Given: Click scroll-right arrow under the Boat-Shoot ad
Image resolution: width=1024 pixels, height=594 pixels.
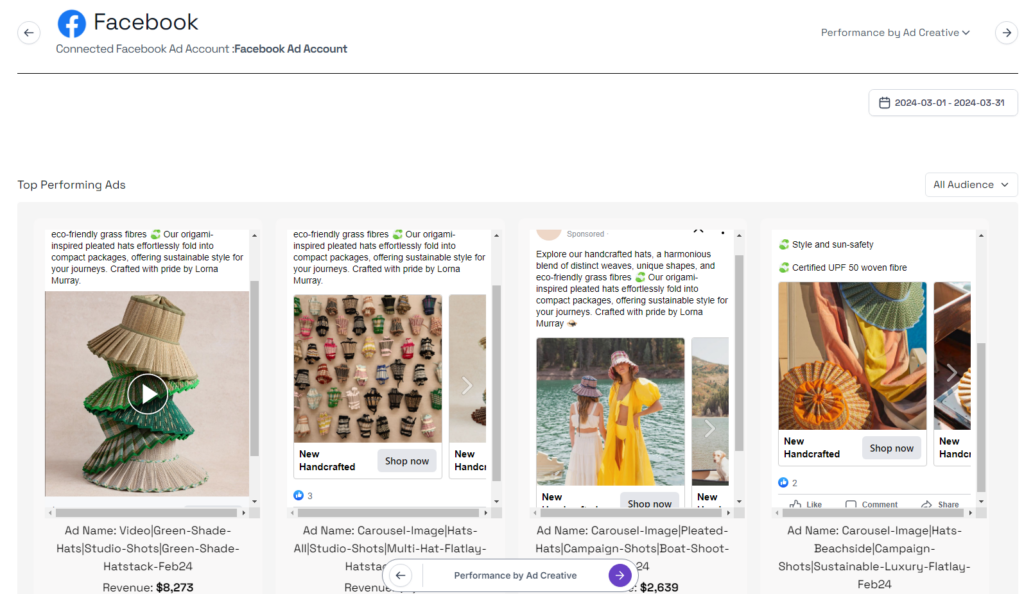Looking at the screenshot, I should (x=729, y=513).
